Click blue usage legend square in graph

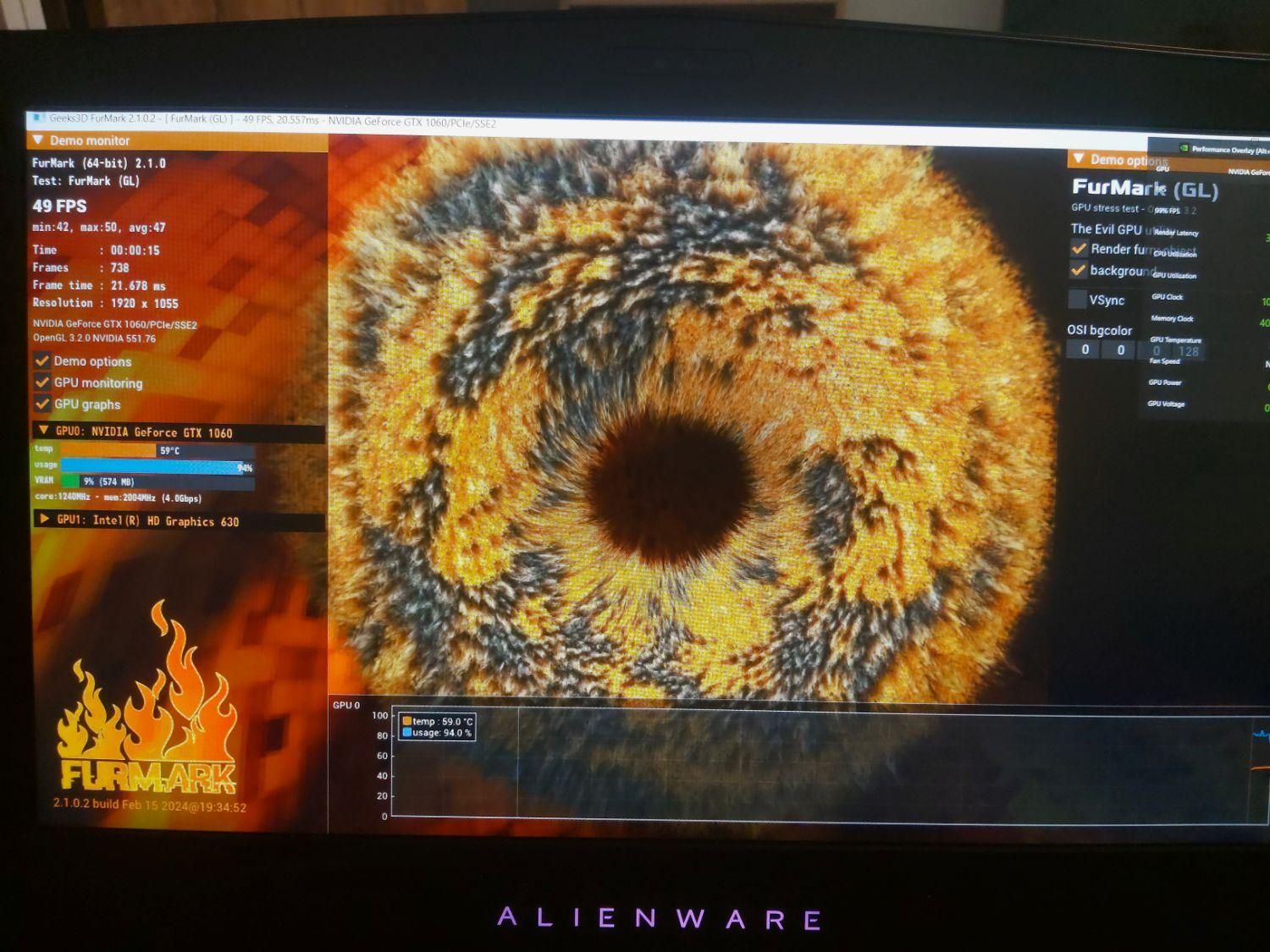(407, 733)
